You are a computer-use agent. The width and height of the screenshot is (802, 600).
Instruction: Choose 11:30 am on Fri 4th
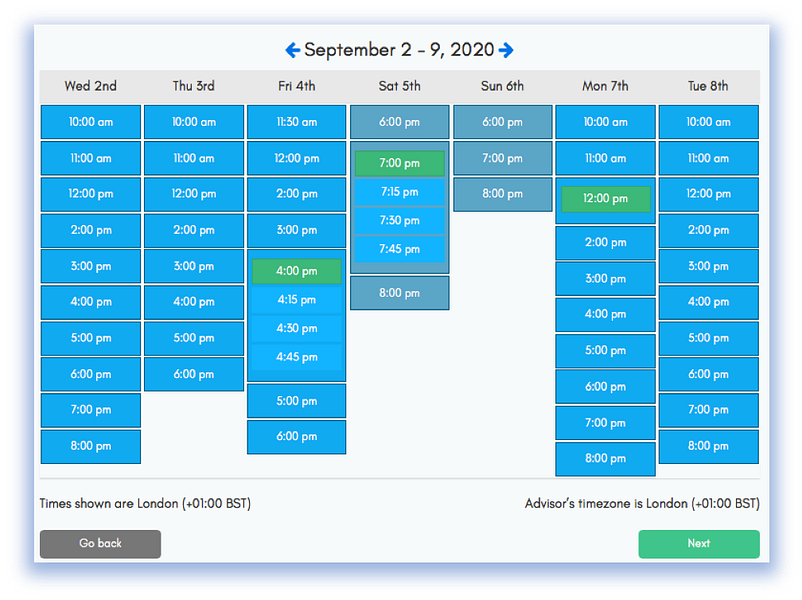tap(297, 122)
